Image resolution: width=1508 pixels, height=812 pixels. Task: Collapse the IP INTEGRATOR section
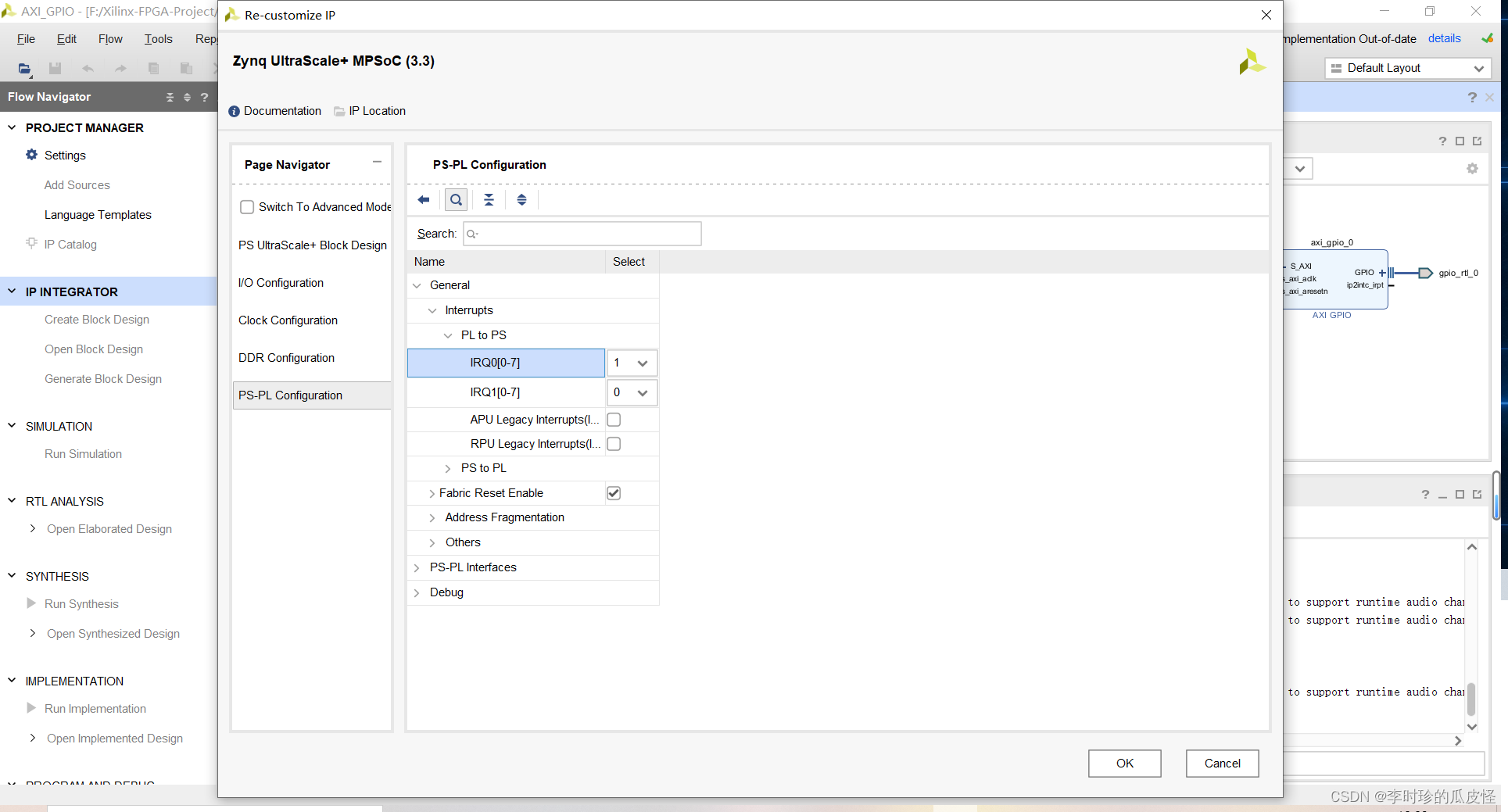[12, 292]
